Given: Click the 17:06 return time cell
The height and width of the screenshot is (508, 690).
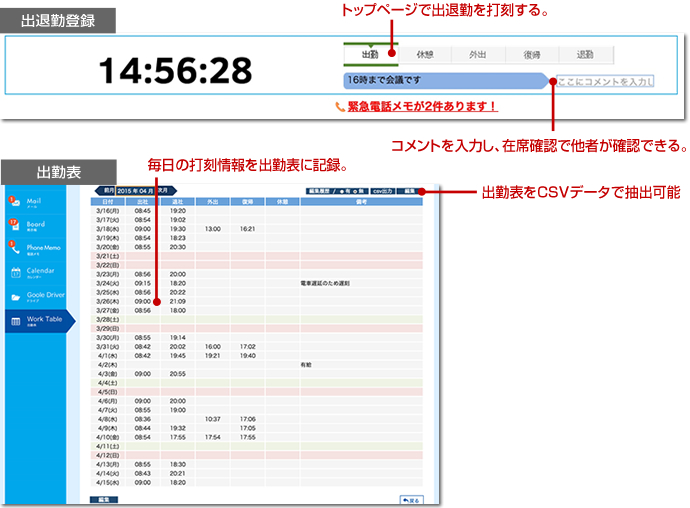Looking at the screenshot, I should (248, 420).
